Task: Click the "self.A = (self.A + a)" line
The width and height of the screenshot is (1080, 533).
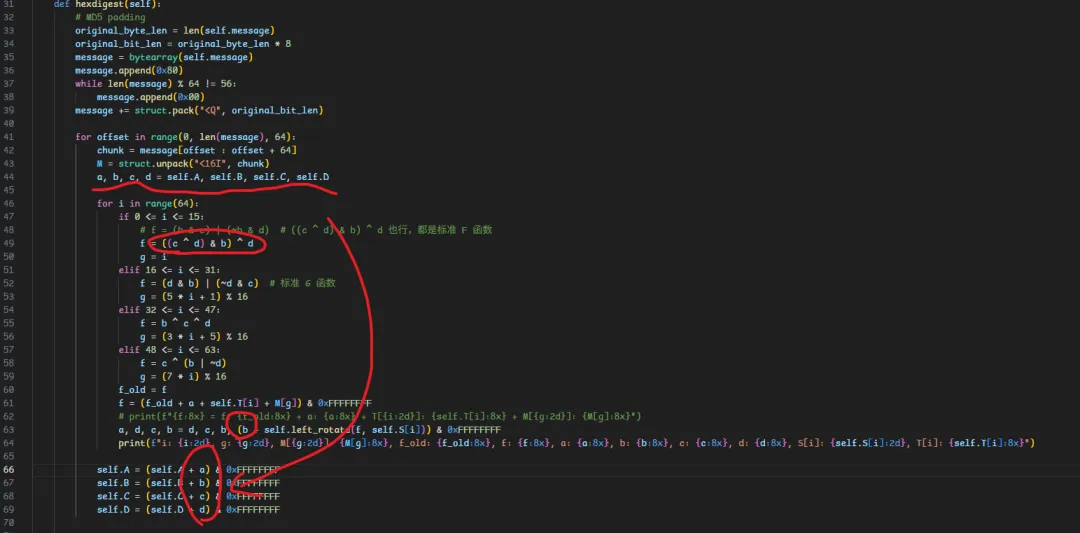Action: point(188,470)
